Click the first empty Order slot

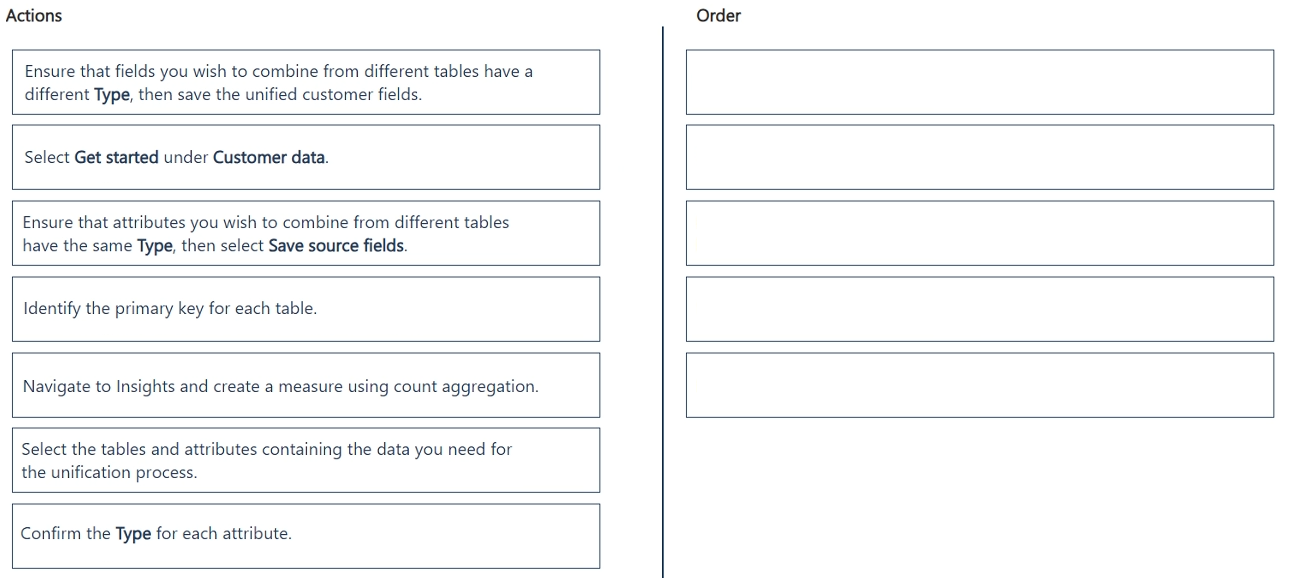[x=980, y=82]
